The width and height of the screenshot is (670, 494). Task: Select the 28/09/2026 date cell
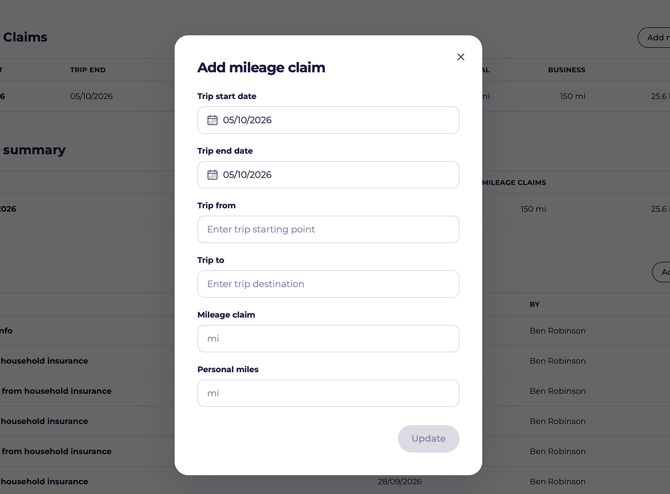click(x=400, y=482)
